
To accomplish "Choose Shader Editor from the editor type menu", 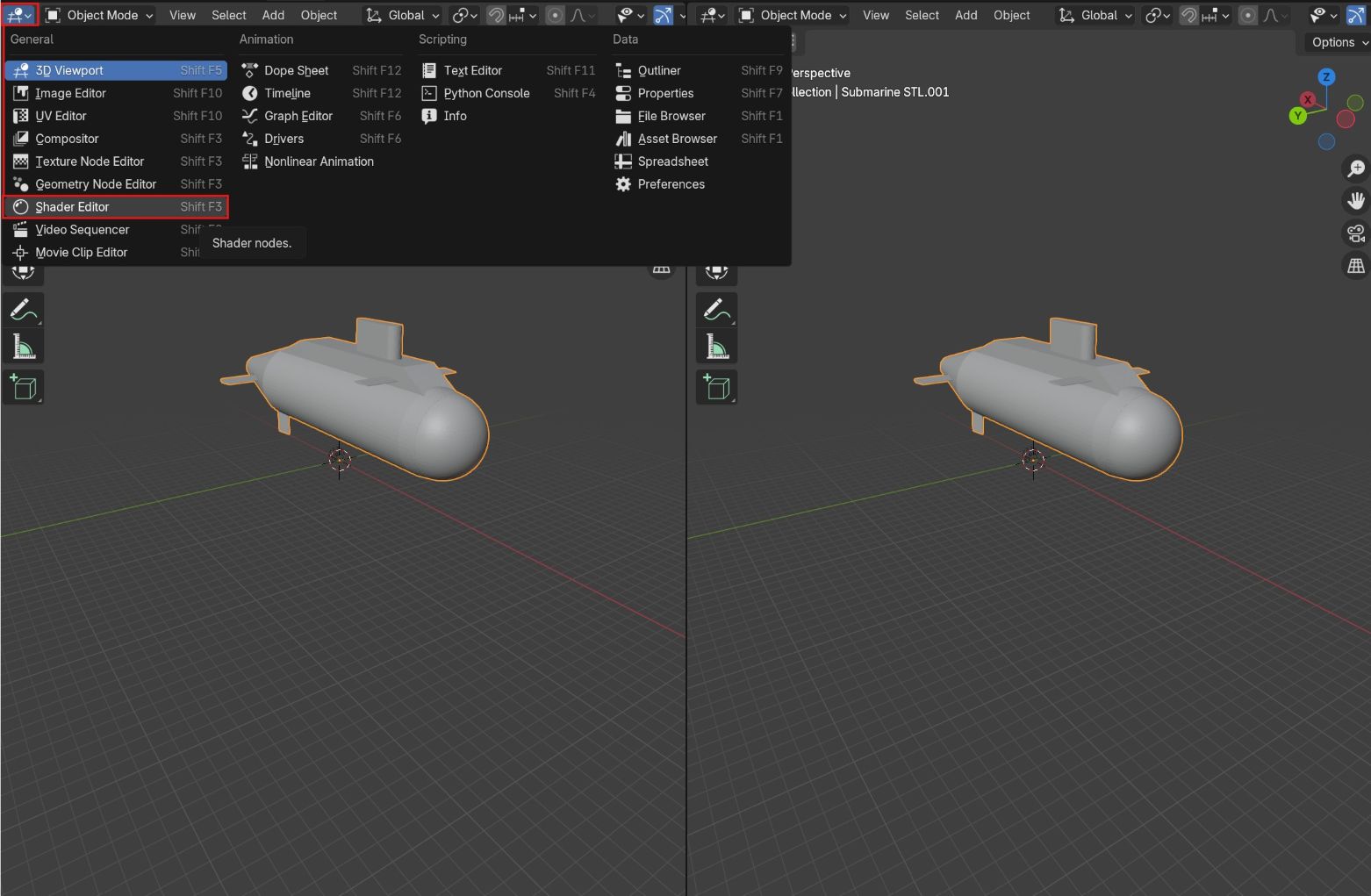I will 117,207.
